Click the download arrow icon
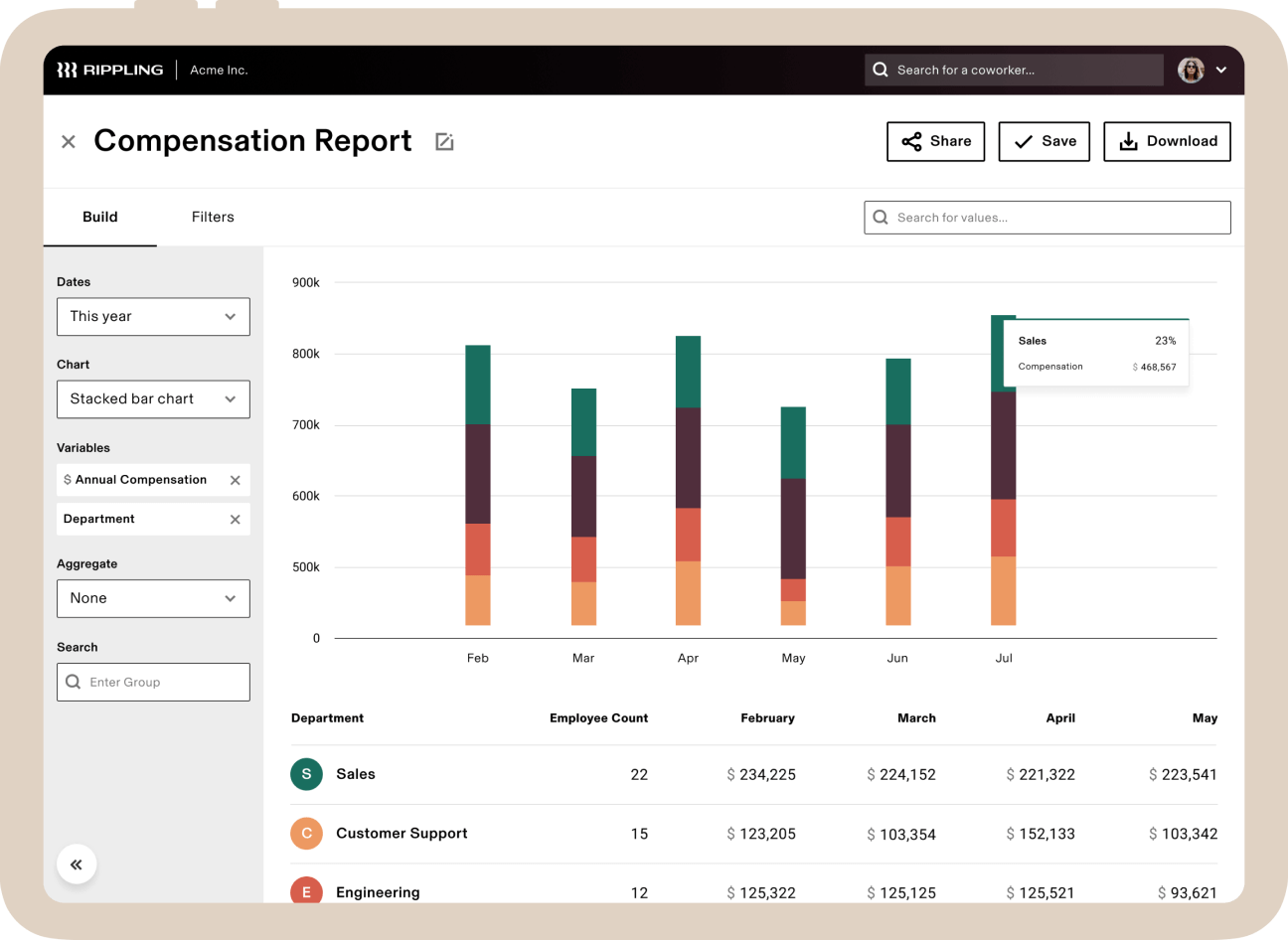 pos(1128,142)
